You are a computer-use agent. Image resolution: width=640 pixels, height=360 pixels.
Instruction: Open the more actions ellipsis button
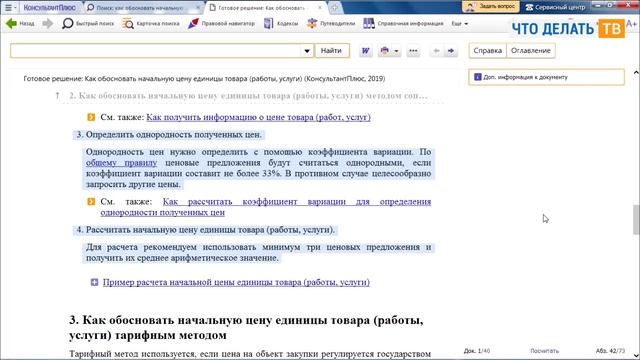413,51
